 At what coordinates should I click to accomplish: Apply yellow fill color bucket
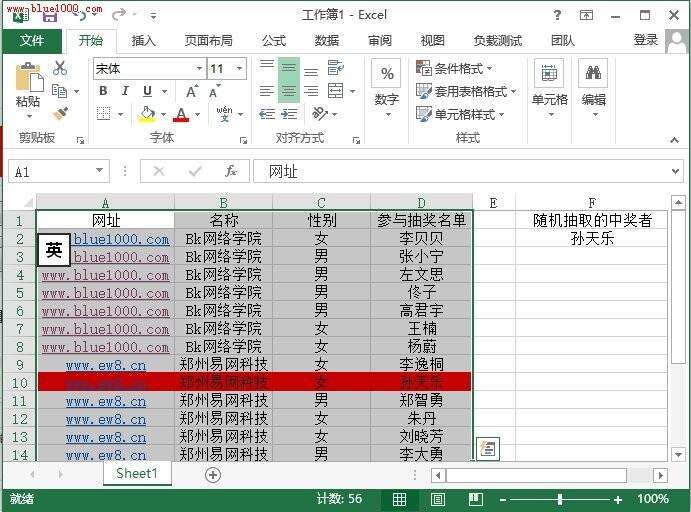pos(147,114)
